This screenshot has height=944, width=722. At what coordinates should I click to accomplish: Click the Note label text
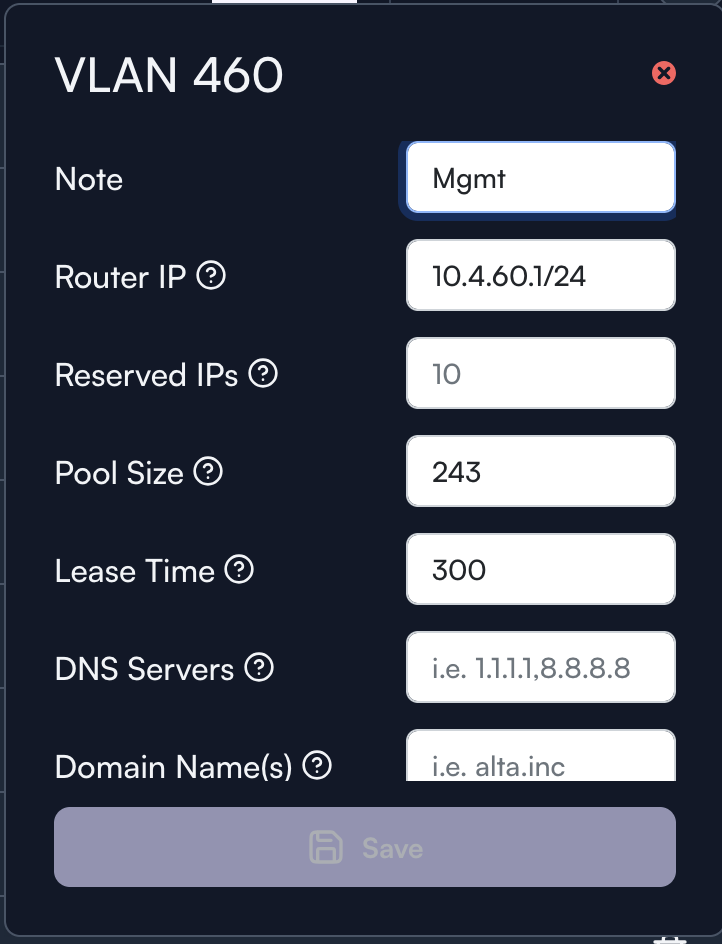click(x=89, y=179)
